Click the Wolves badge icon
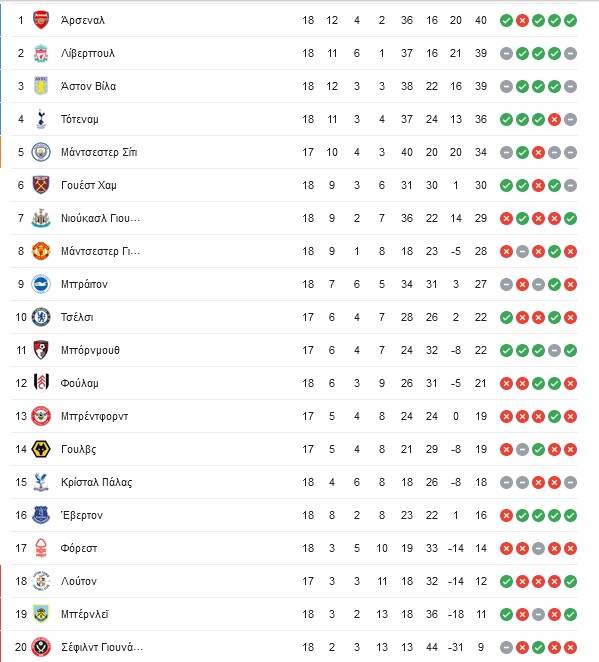Screen dimensions: 599x662 tap(41, 449)
